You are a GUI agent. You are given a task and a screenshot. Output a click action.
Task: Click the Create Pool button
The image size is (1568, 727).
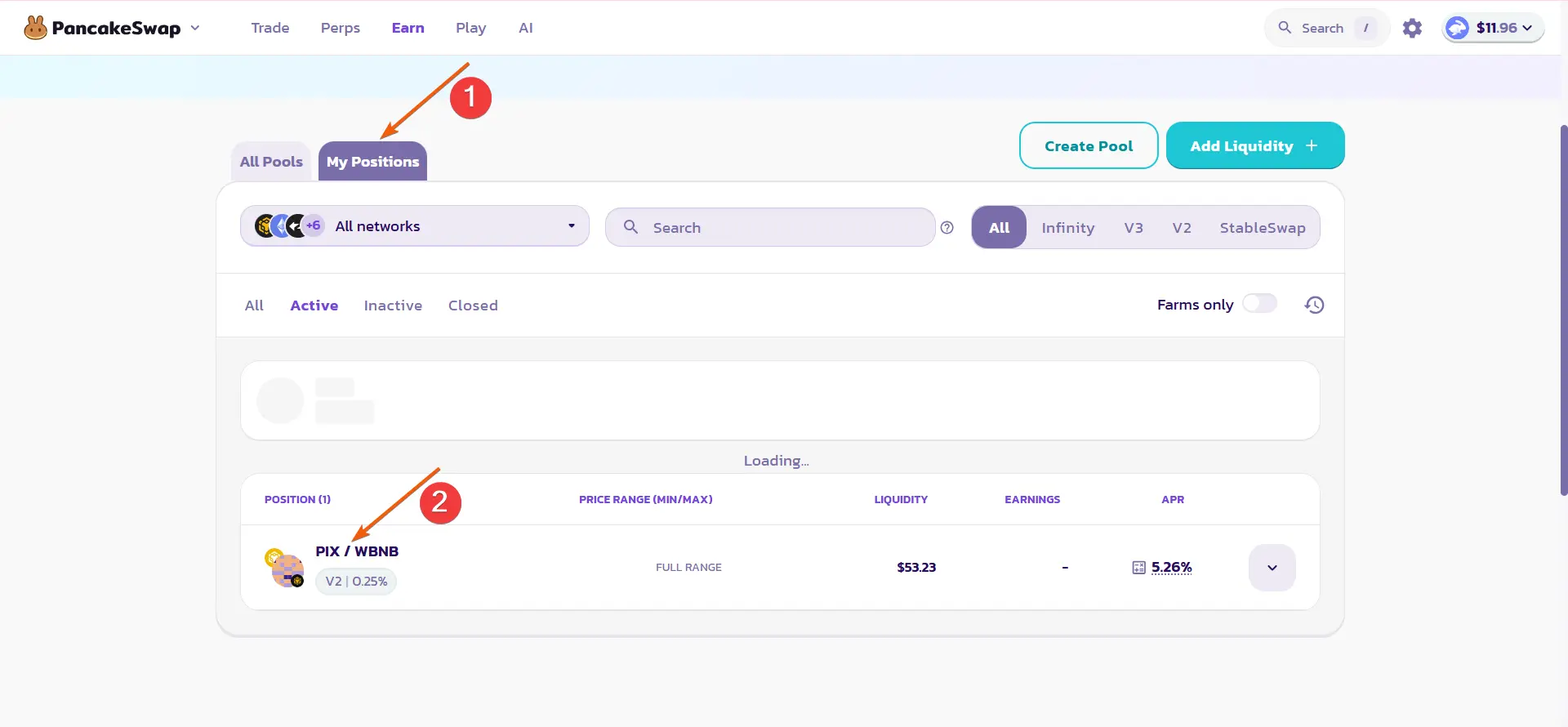pos(1089,146)
